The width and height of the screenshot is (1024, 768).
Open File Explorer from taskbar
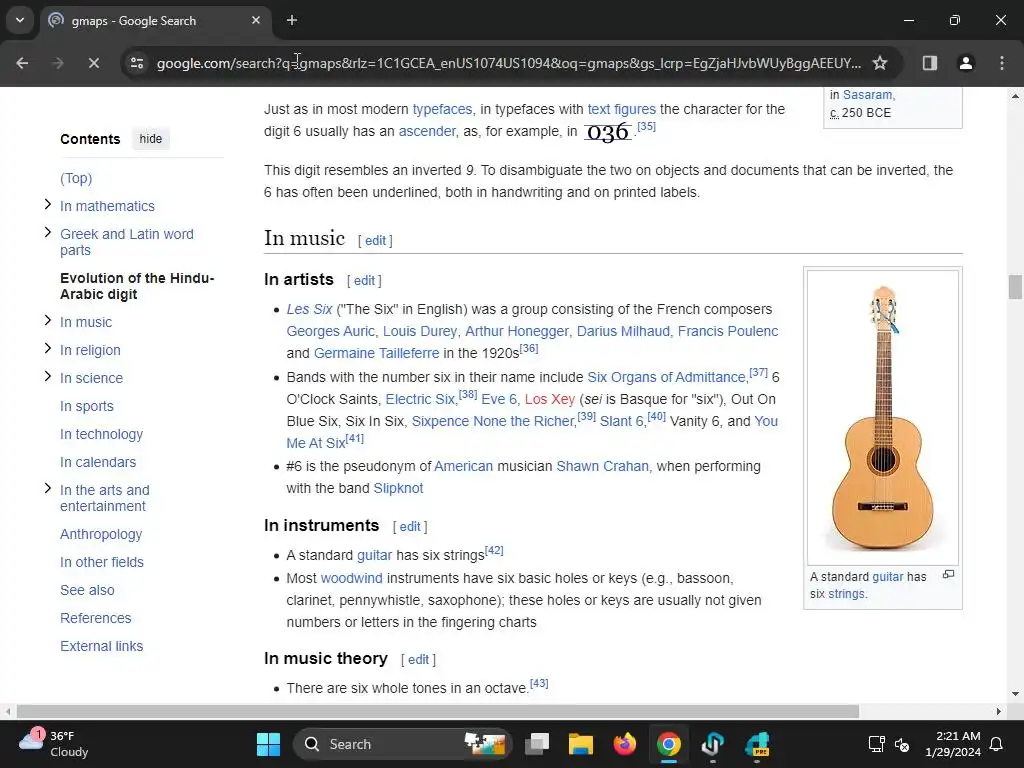tap(581, 744)
